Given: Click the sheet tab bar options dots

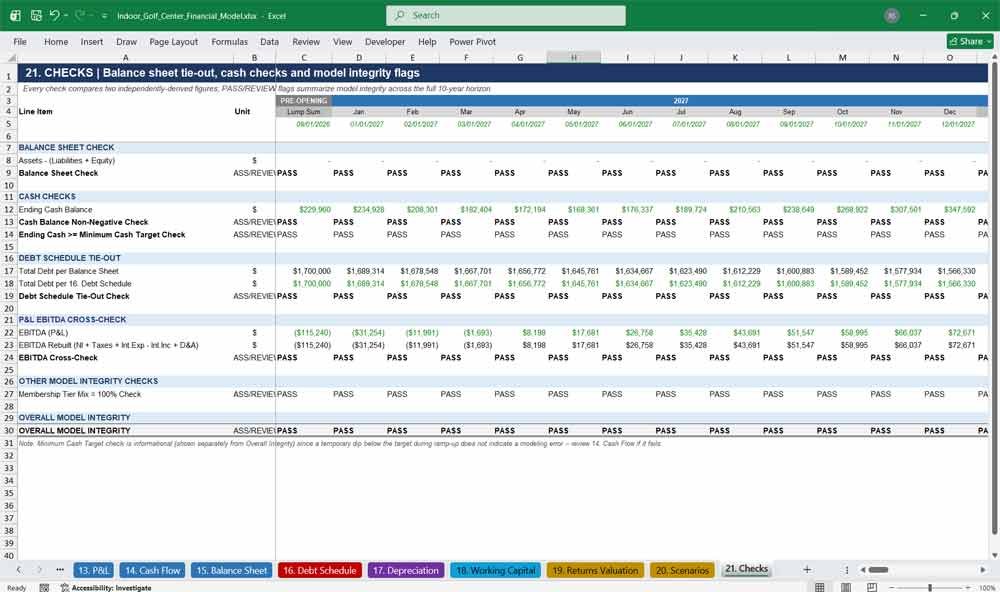Looking at the screenshot, I should [x=847, y=570].
